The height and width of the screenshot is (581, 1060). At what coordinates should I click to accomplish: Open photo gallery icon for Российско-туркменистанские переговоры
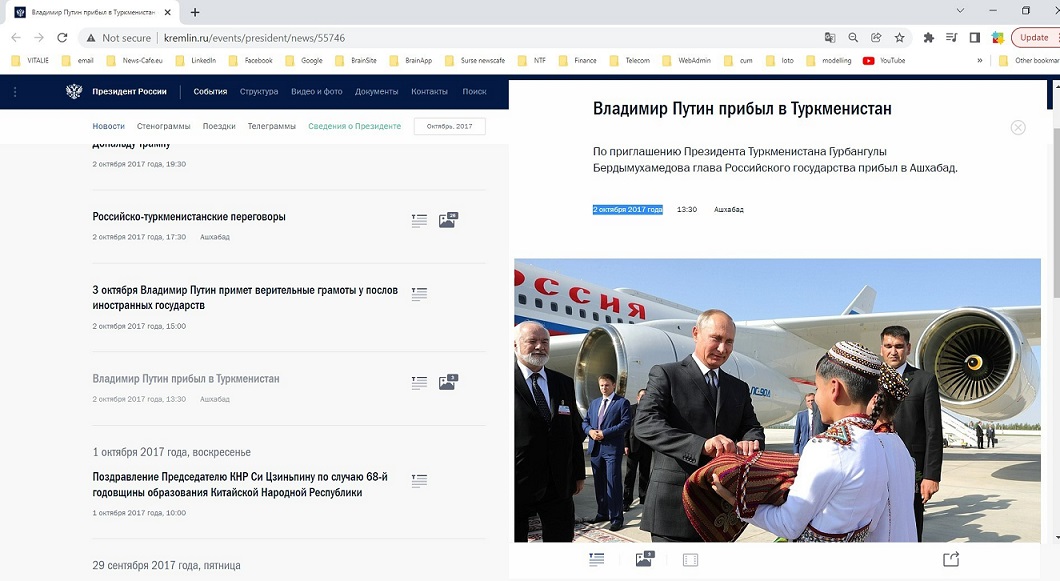(x=448, y=220)
